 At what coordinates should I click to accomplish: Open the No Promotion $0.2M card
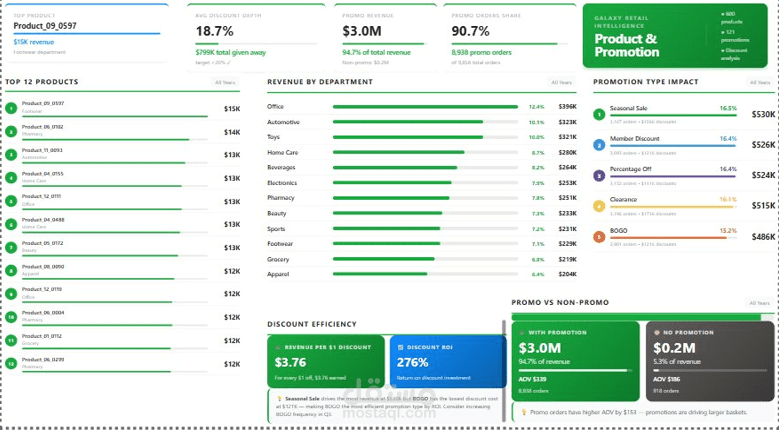710,361
